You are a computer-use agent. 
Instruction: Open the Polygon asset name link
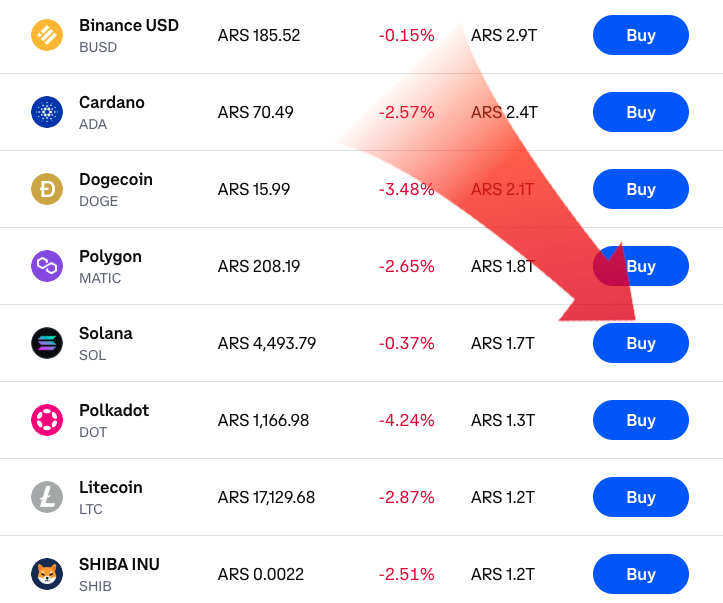[110, 257]
